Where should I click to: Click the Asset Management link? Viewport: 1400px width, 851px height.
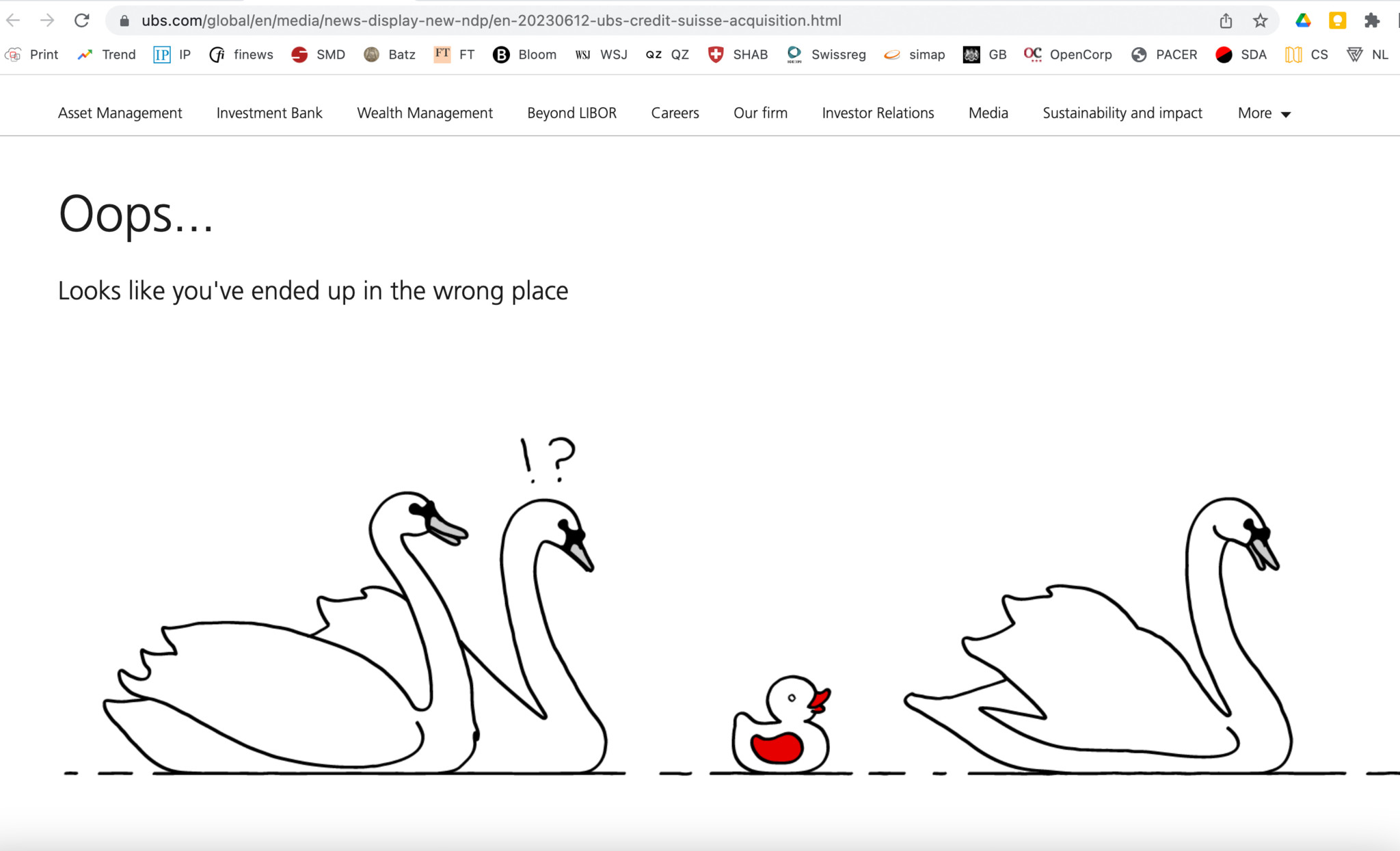pos(120,113)
